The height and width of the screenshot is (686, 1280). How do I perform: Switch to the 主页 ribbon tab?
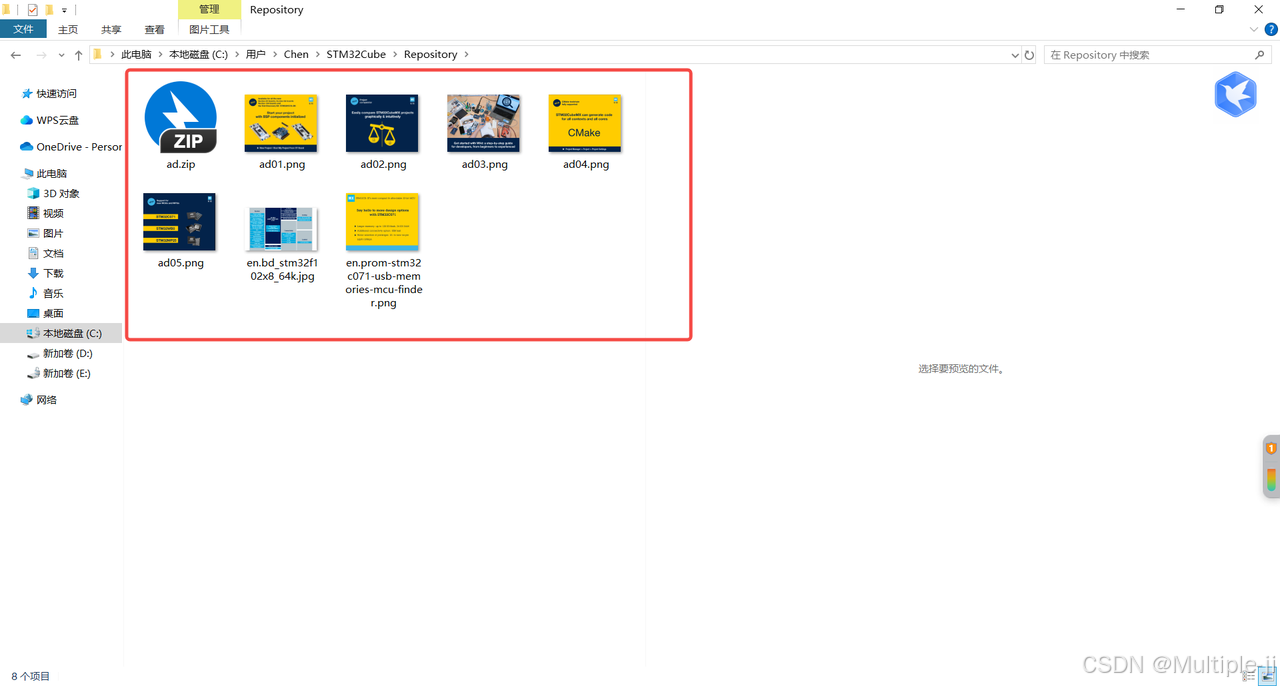(68, 30)
